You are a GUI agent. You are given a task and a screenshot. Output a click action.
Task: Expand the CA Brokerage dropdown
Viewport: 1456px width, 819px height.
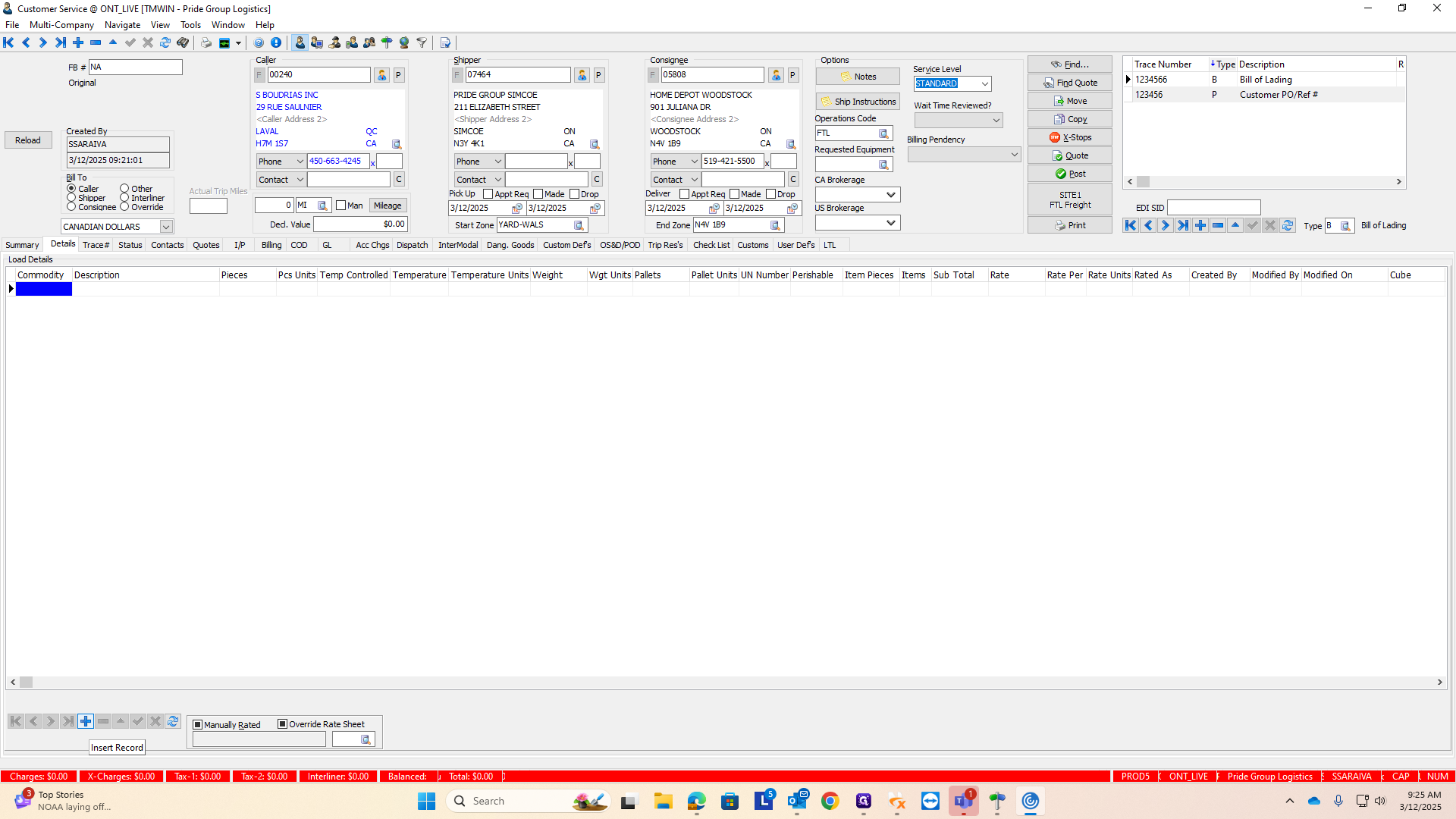pos(891,195)
